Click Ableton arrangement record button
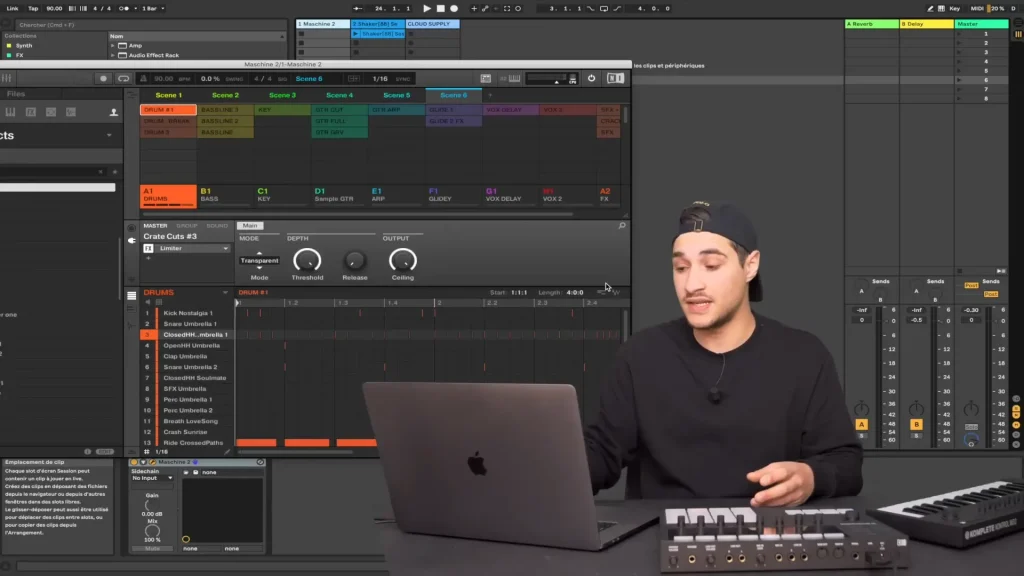Screen dimensions: 1024x576 (x=454, y=8)
